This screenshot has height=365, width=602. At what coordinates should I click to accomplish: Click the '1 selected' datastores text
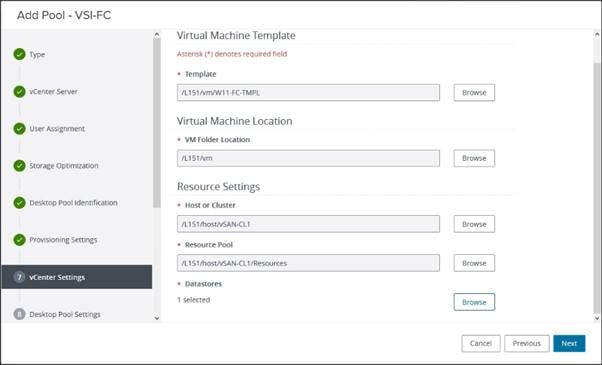click(x=194, y=300)
